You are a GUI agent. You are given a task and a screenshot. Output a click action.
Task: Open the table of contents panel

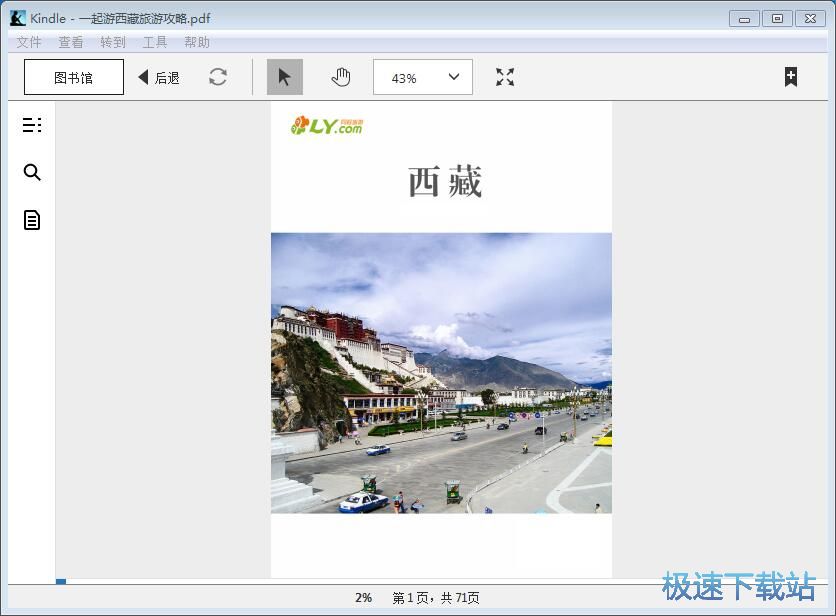coord(31,124)
